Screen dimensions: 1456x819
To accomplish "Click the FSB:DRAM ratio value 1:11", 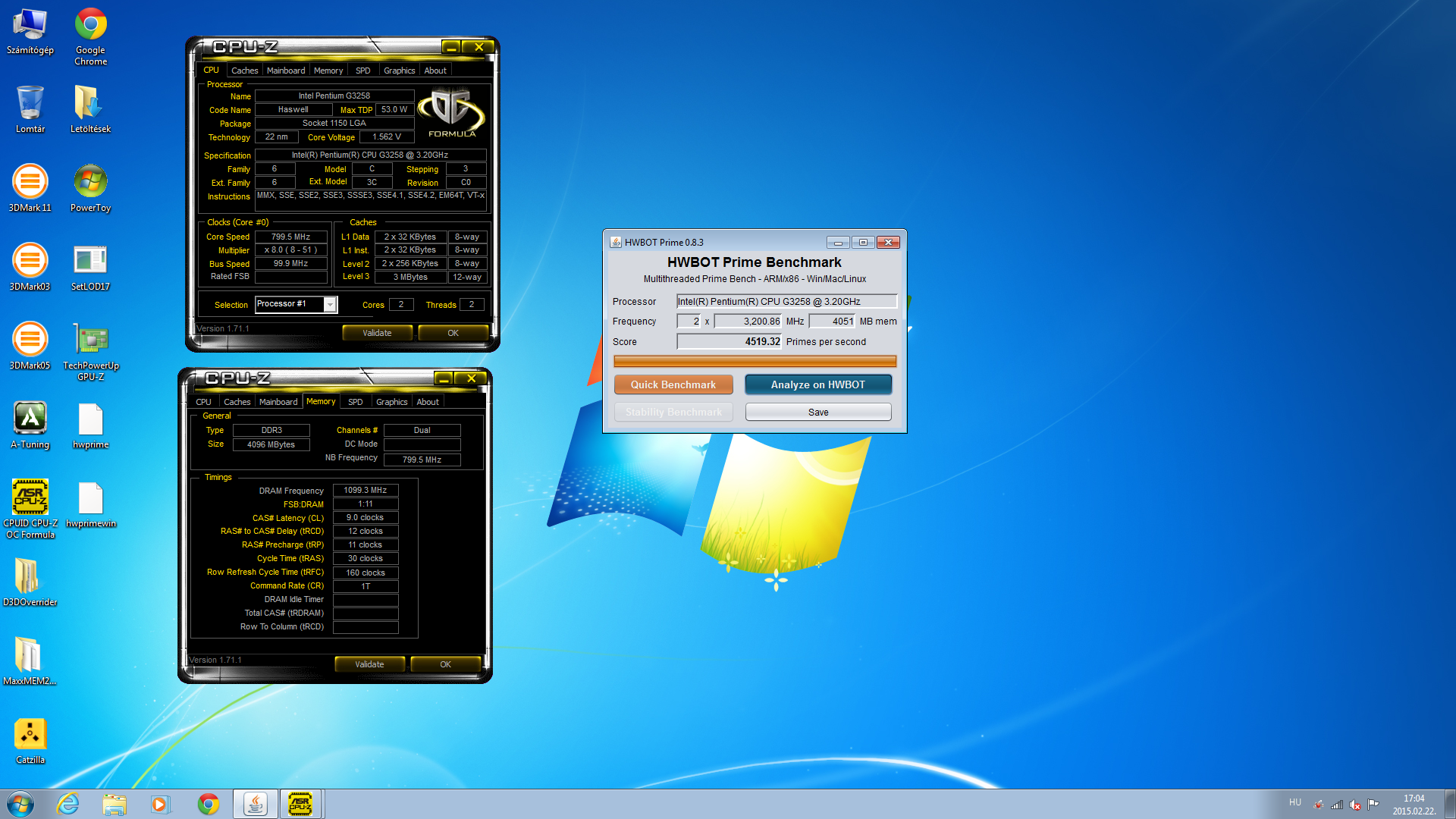I will (366, 504).
